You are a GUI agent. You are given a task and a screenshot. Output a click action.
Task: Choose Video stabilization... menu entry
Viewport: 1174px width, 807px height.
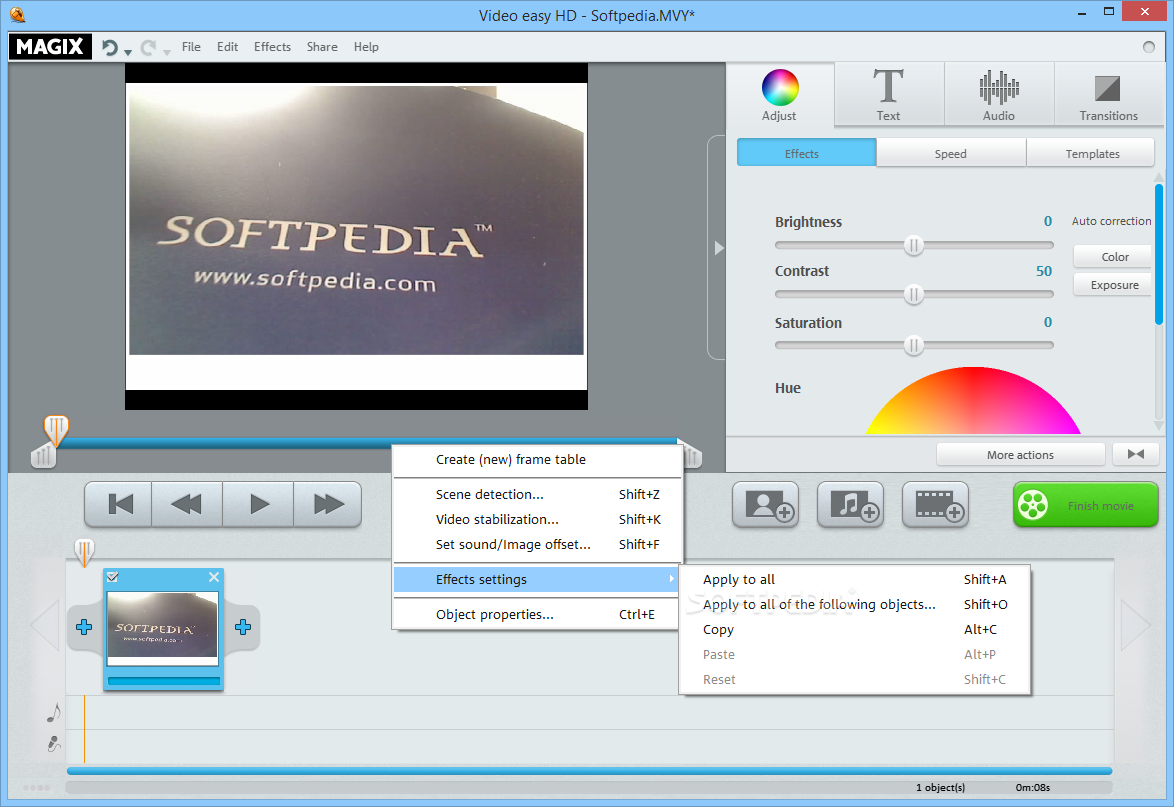click(x=537, y=520)
